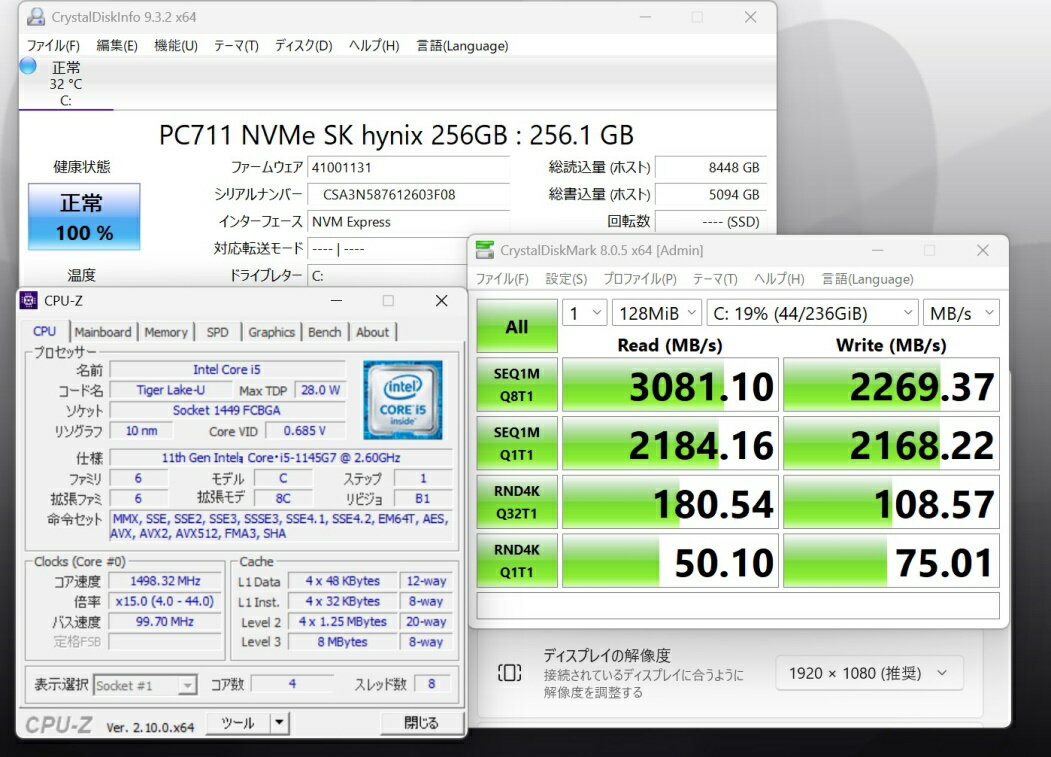Click the 閉じる button in CPU-Z
Image resolution: width=1051 pixels, height=757 pixels.
point(422,723)
